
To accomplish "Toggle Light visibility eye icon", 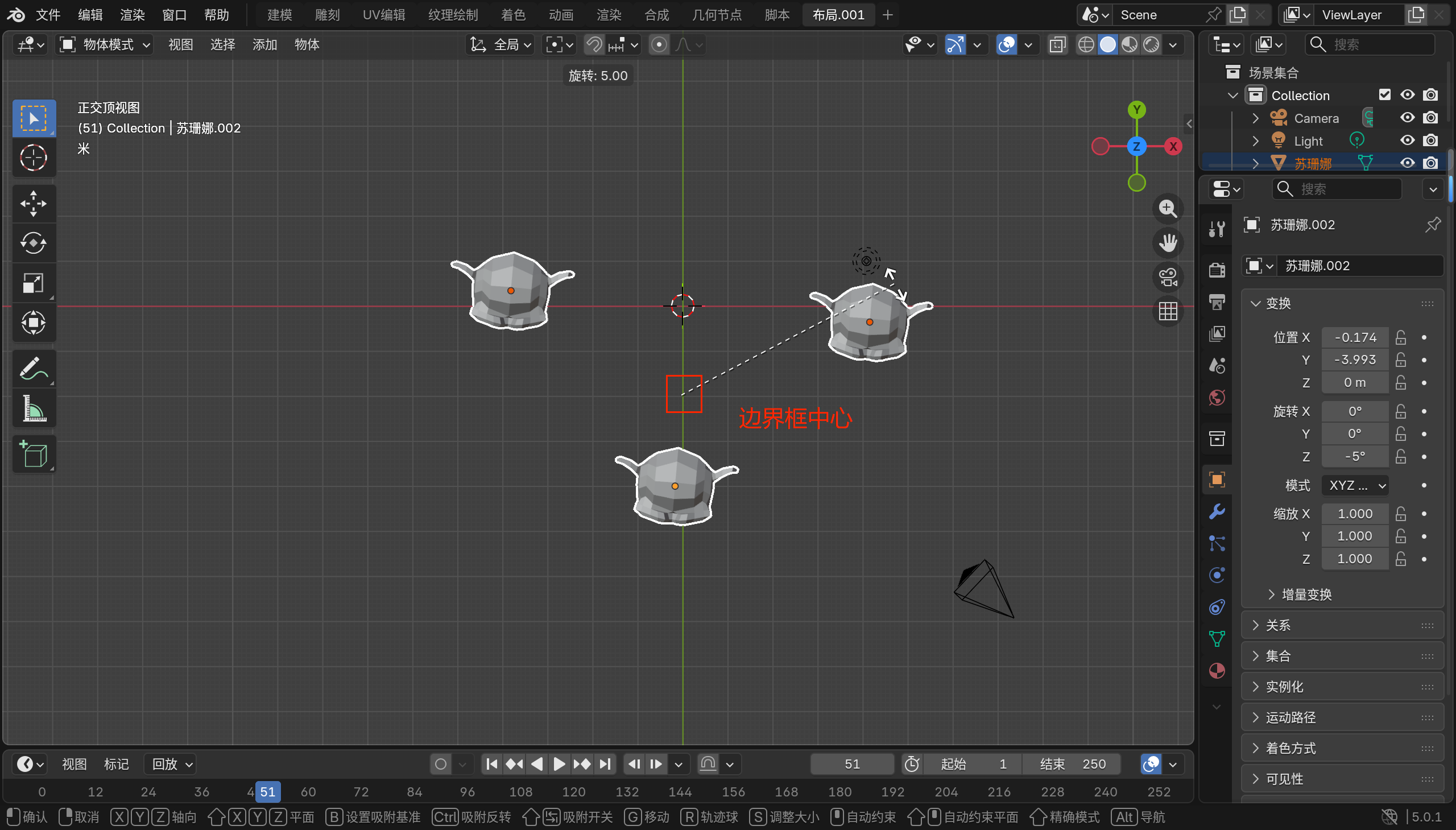I will (x=1407, y=141).
